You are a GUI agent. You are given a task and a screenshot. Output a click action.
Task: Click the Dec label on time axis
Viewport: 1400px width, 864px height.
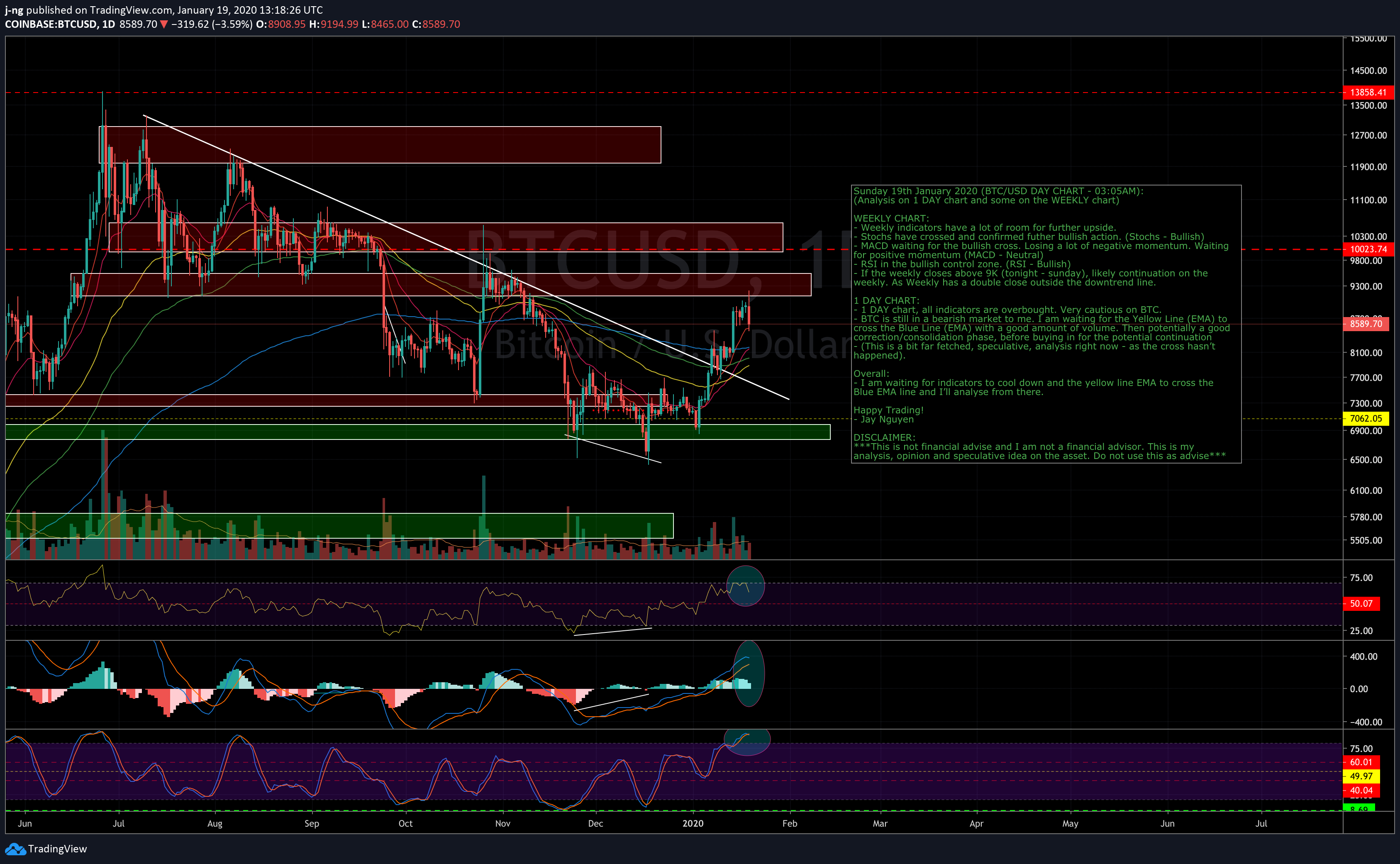tap(595, 824)
